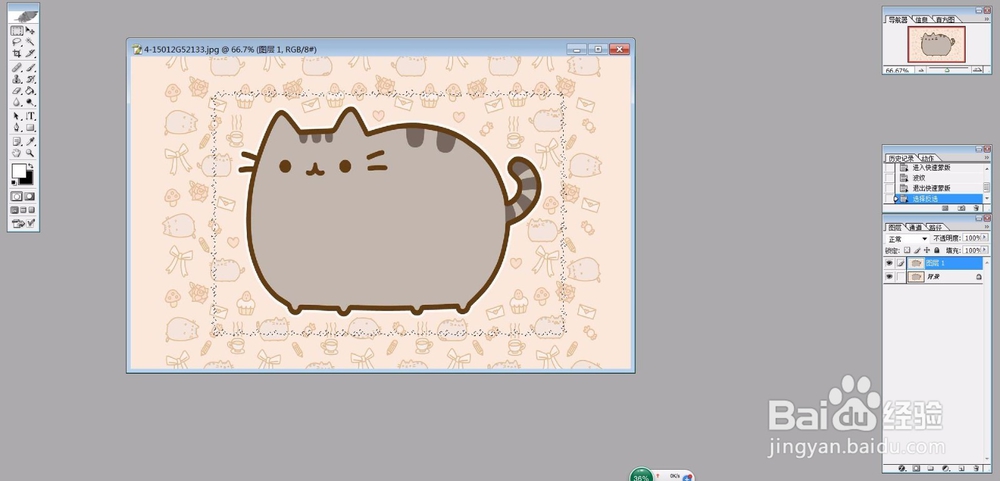
Task: Open the layer opacity slider arrow
Action: pos(984,237)
